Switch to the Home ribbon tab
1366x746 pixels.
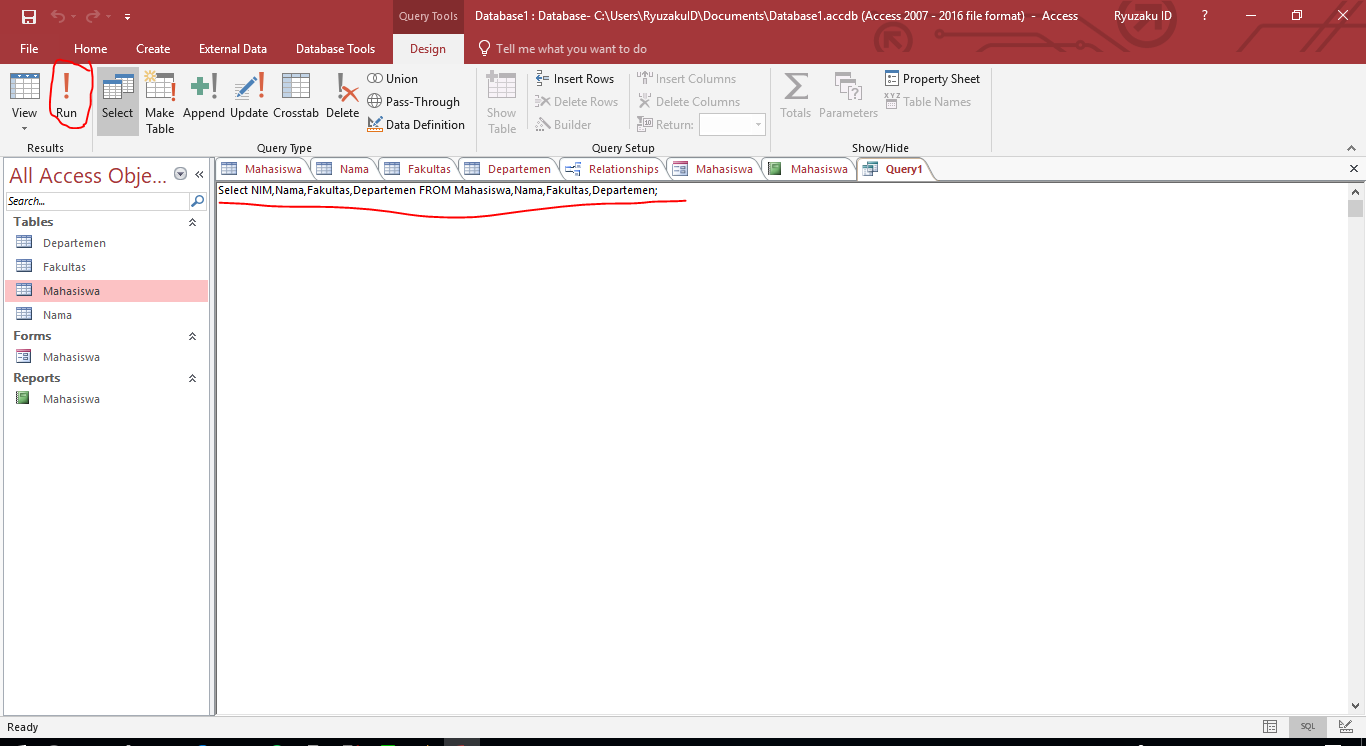(91, 49)
